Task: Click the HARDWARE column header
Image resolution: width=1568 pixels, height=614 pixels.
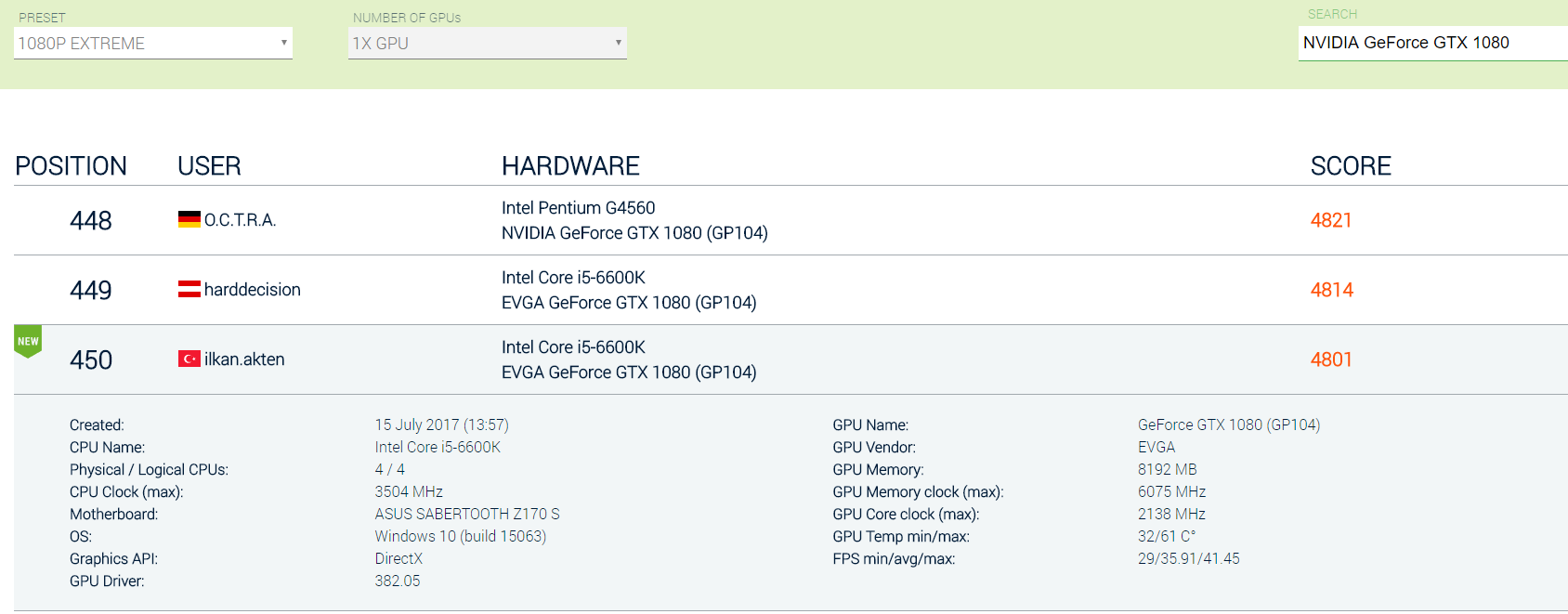Action: pyautogui.click(x=571, y=166)
